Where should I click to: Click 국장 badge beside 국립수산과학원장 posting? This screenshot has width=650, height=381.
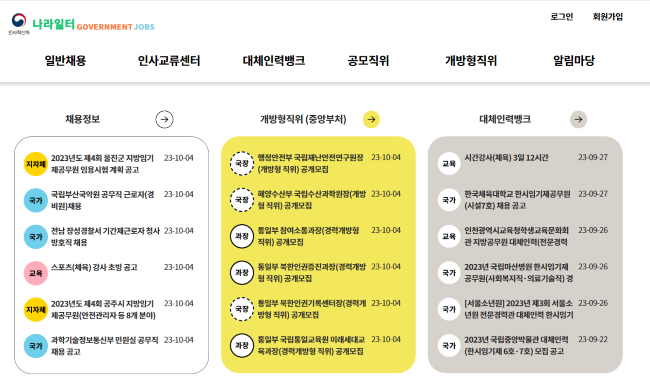242,200
